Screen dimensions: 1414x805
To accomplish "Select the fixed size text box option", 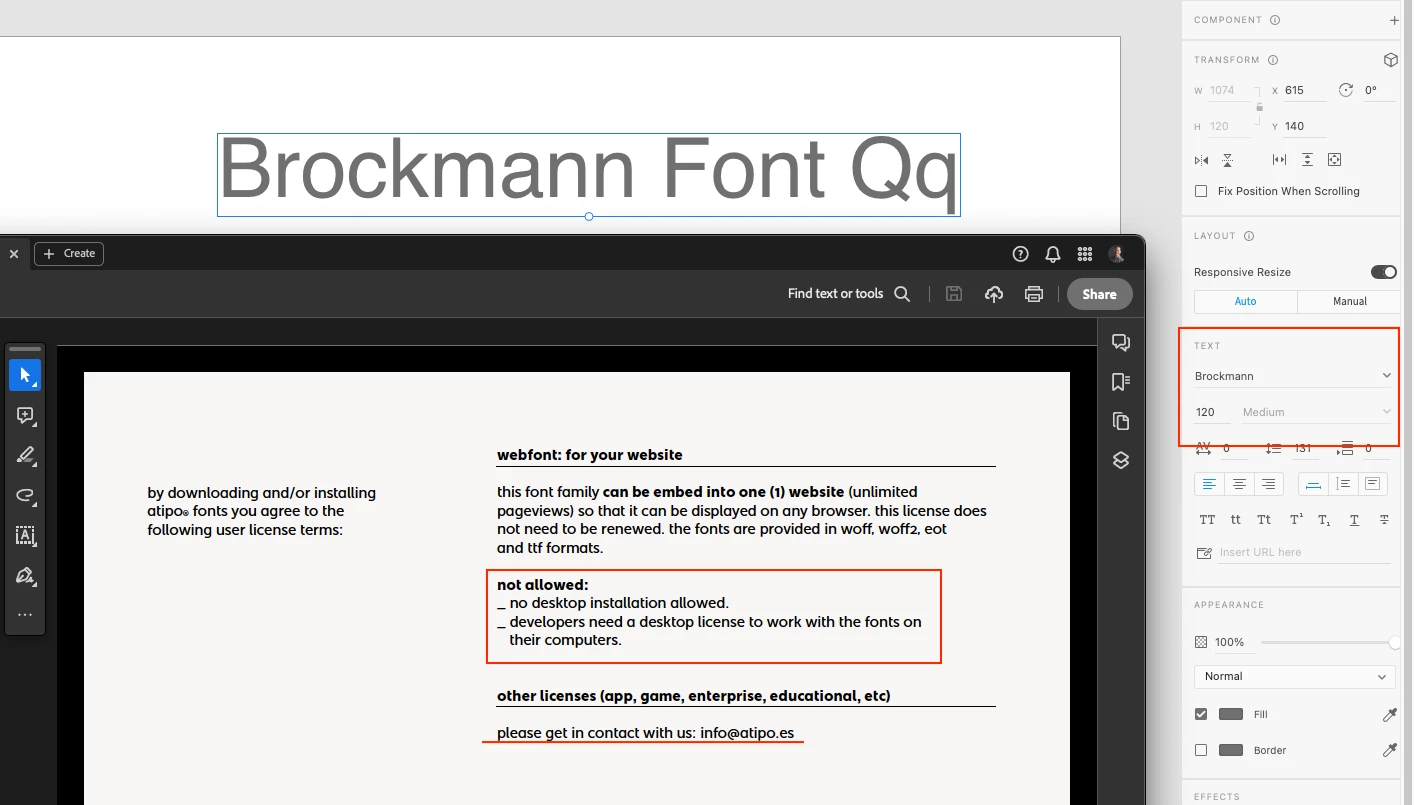I will click(x=1372, y=484).
